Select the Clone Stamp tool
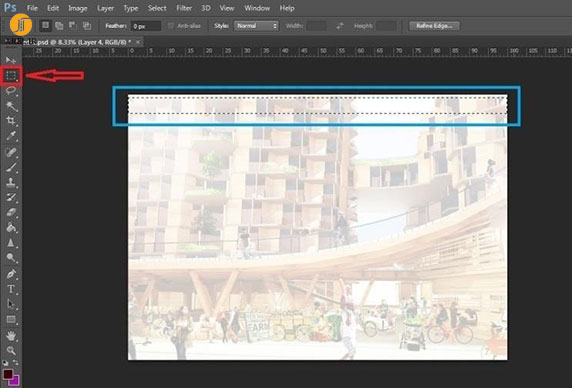Viewport: 572px width, 388px height. point(11,182)
